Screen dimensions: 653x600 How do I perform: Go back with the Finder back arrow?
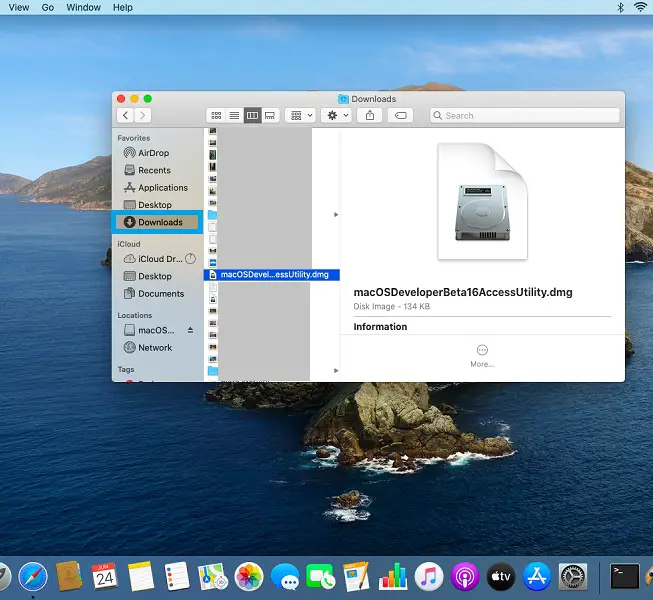[125, 115]
